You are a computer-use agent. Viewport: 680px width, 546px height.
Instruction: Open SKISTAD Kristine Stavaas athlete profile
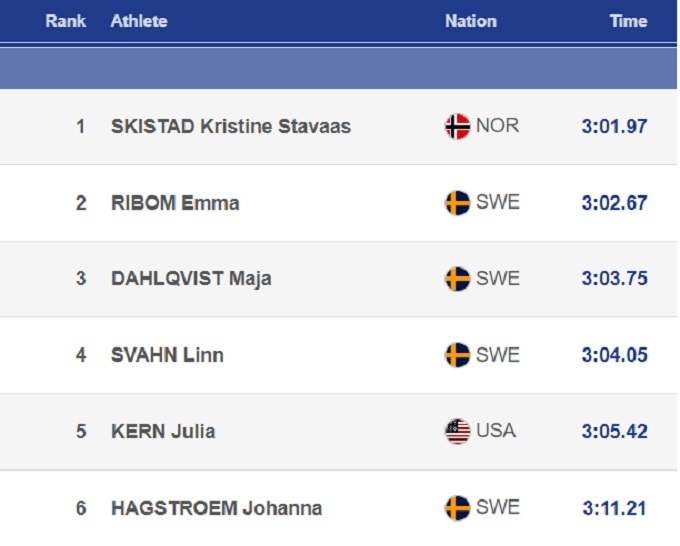pos(231,127)
